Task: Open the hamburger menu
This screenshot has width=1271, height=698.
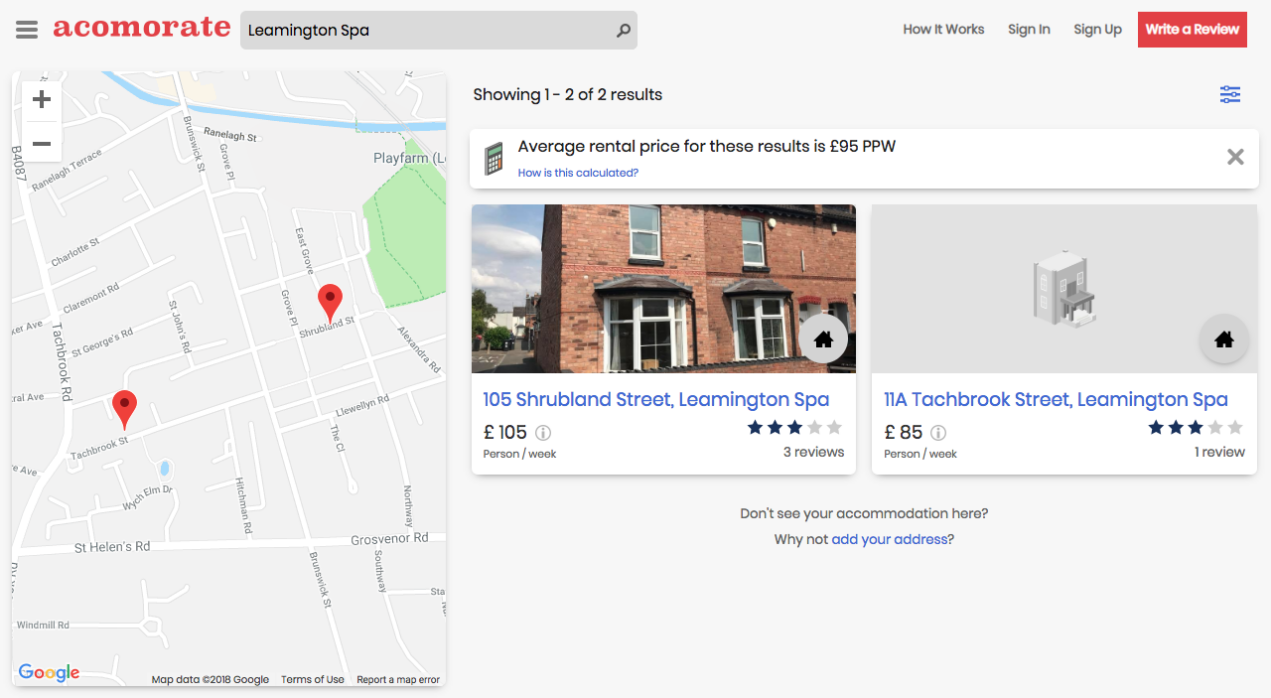Action: click(x=27, y=30)
